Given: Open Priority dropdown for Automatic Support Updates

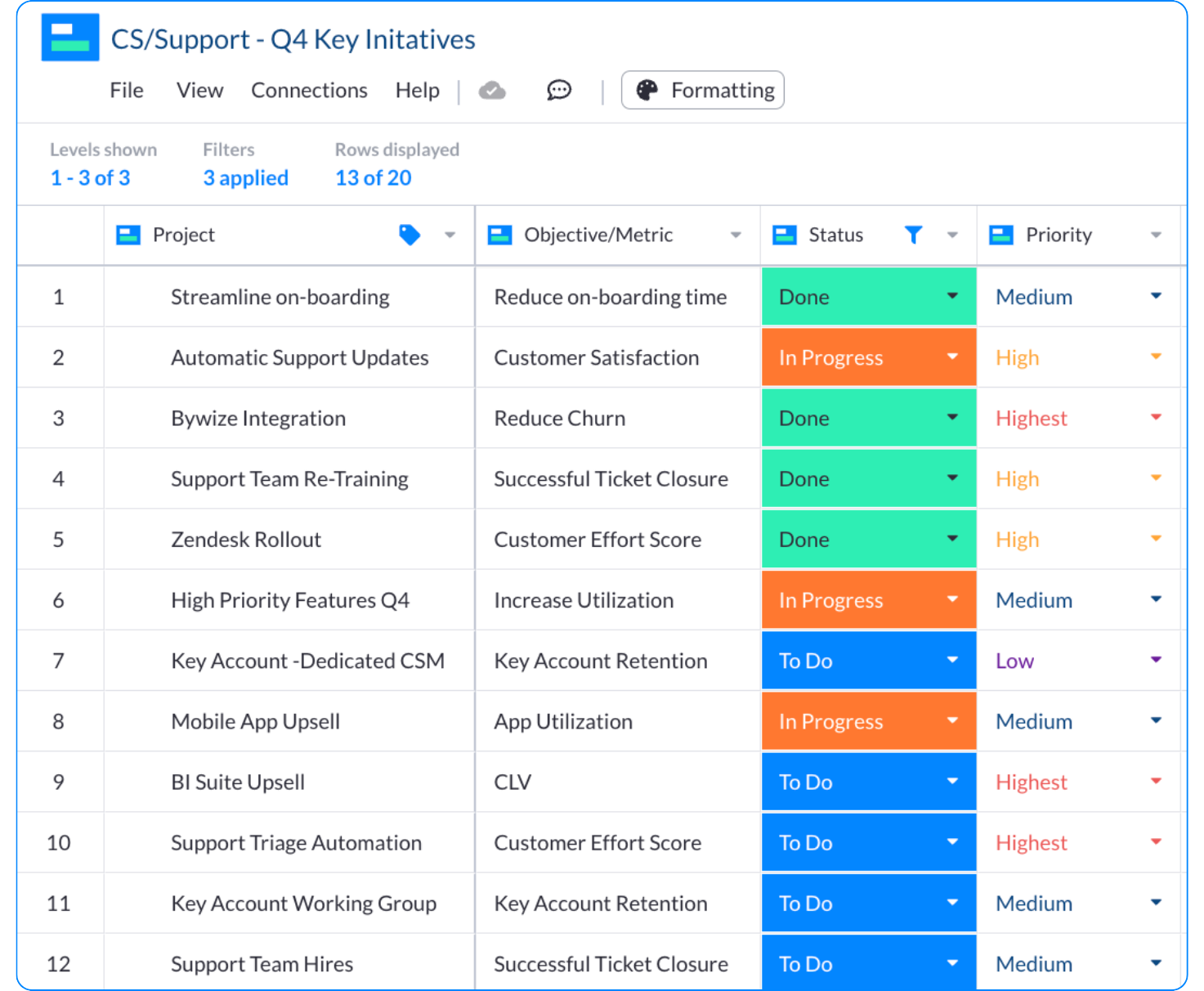Looking at the screenshot, I should (x=1156, y=356).
